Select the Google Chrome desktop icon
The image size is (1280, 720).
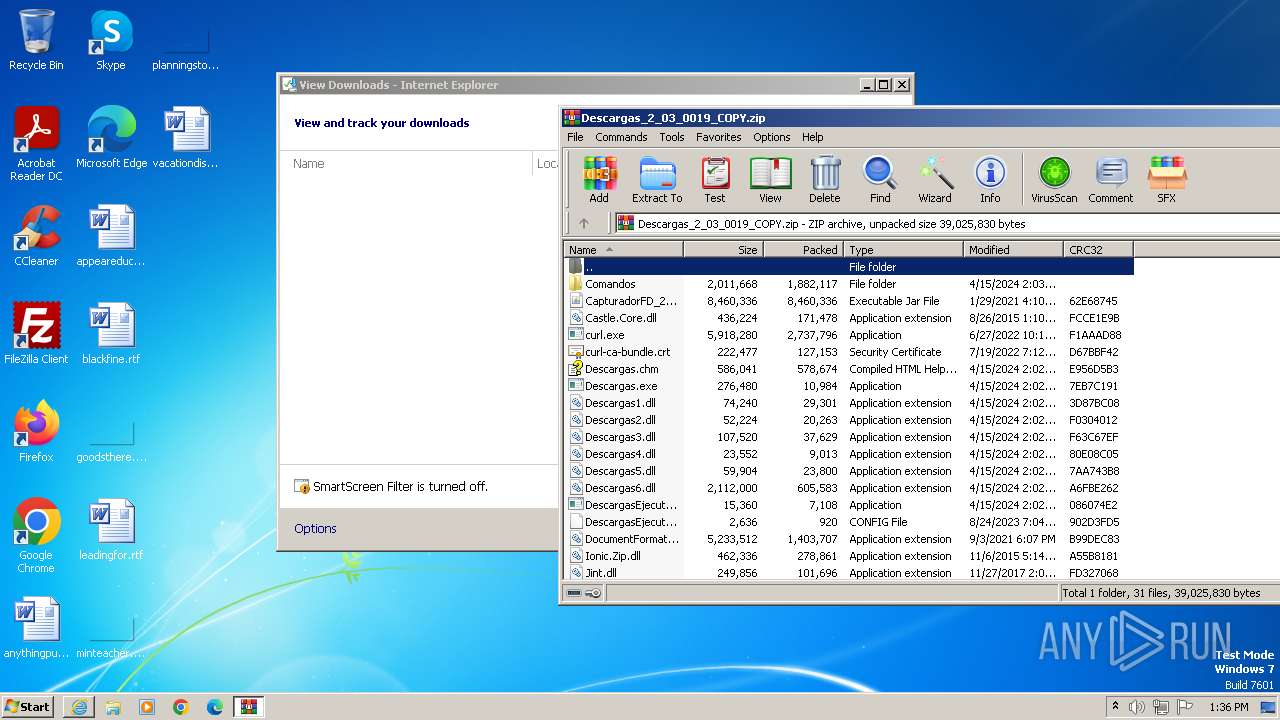pos(36,536)
